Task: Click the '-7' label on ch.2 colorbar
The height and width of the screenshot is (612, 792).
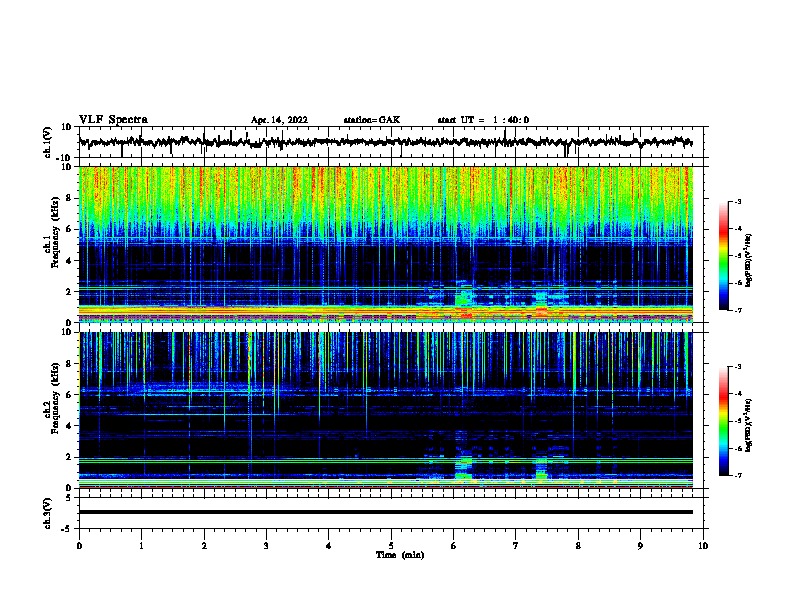Action: coord(737,475)
